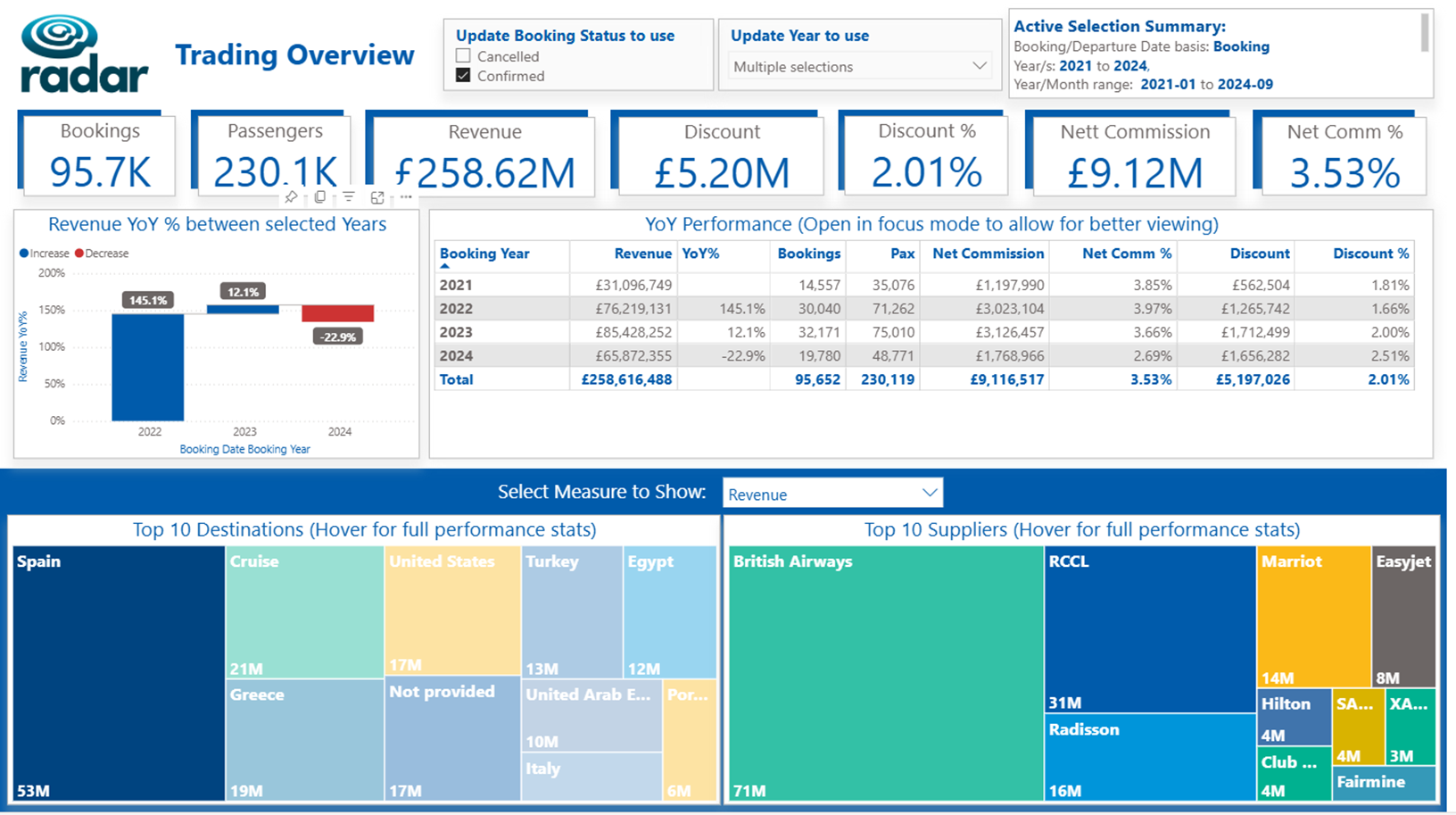This screenshot has height=815, width=1456.
Task: Click the Multiple selections year box
Action: [860, 66]
